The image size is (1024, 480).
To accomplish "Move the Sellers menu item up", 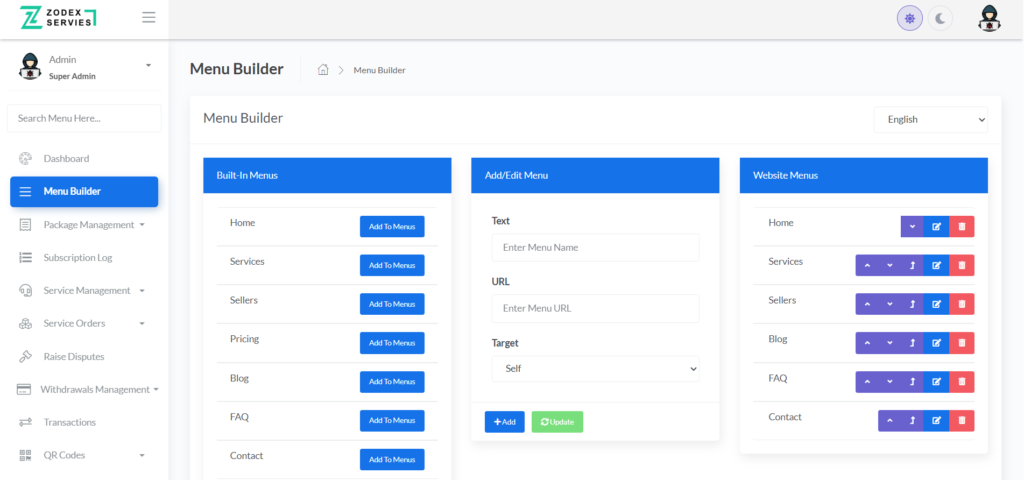I will [x=867, y=304].
